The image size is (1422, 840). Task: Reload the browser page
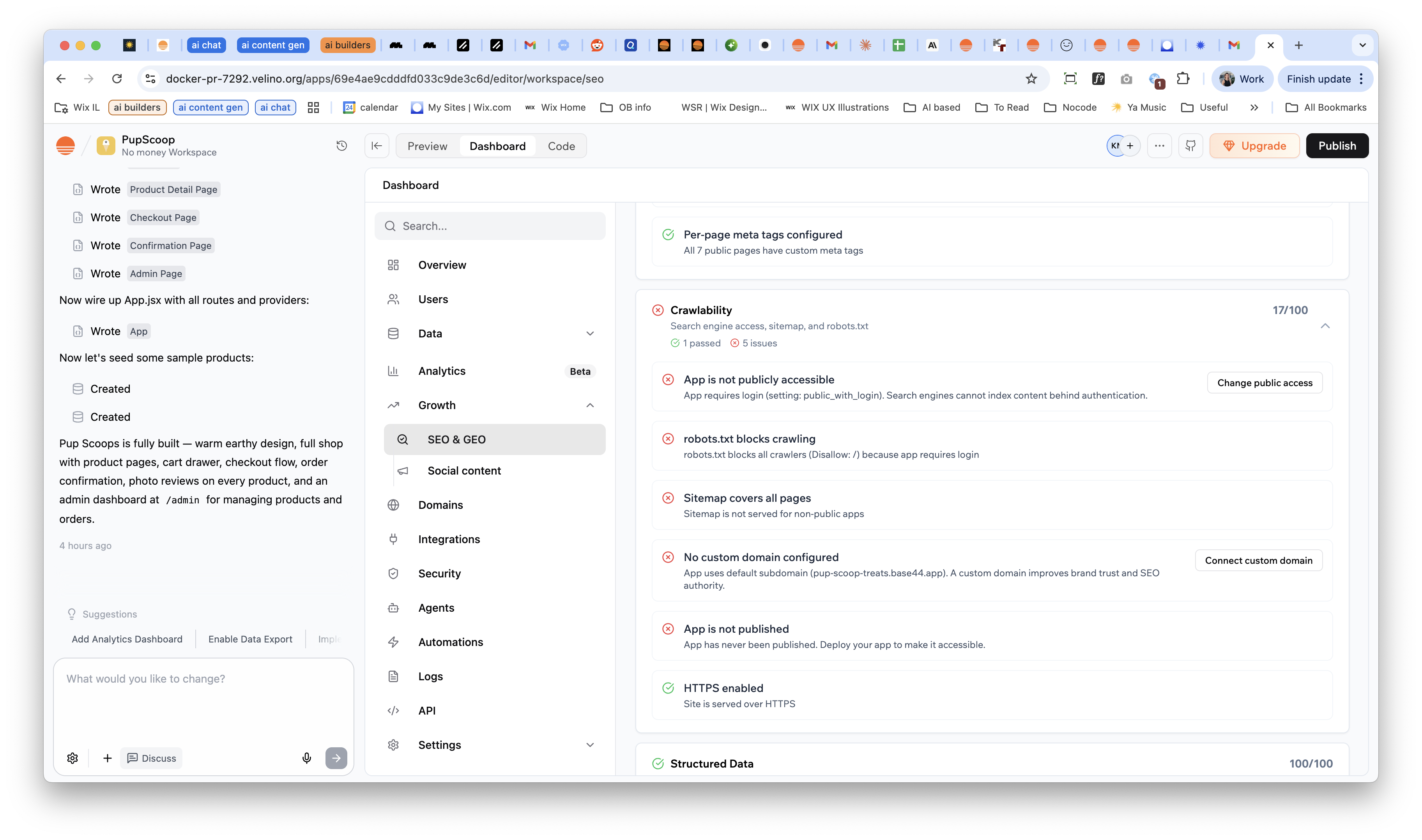[x=117, y=79]
